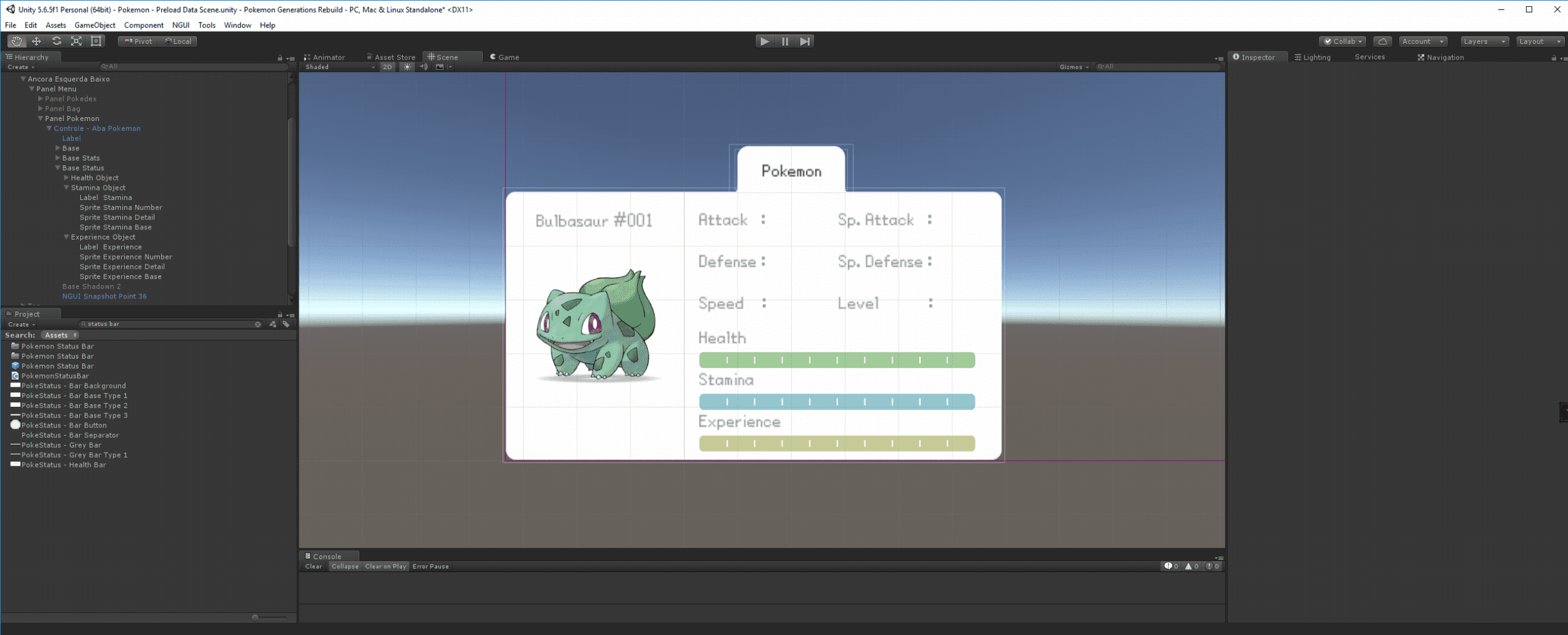The width and height of the screenshot is (1568, 635).
Task: Select the Hand tool
Action: point(16,41)
